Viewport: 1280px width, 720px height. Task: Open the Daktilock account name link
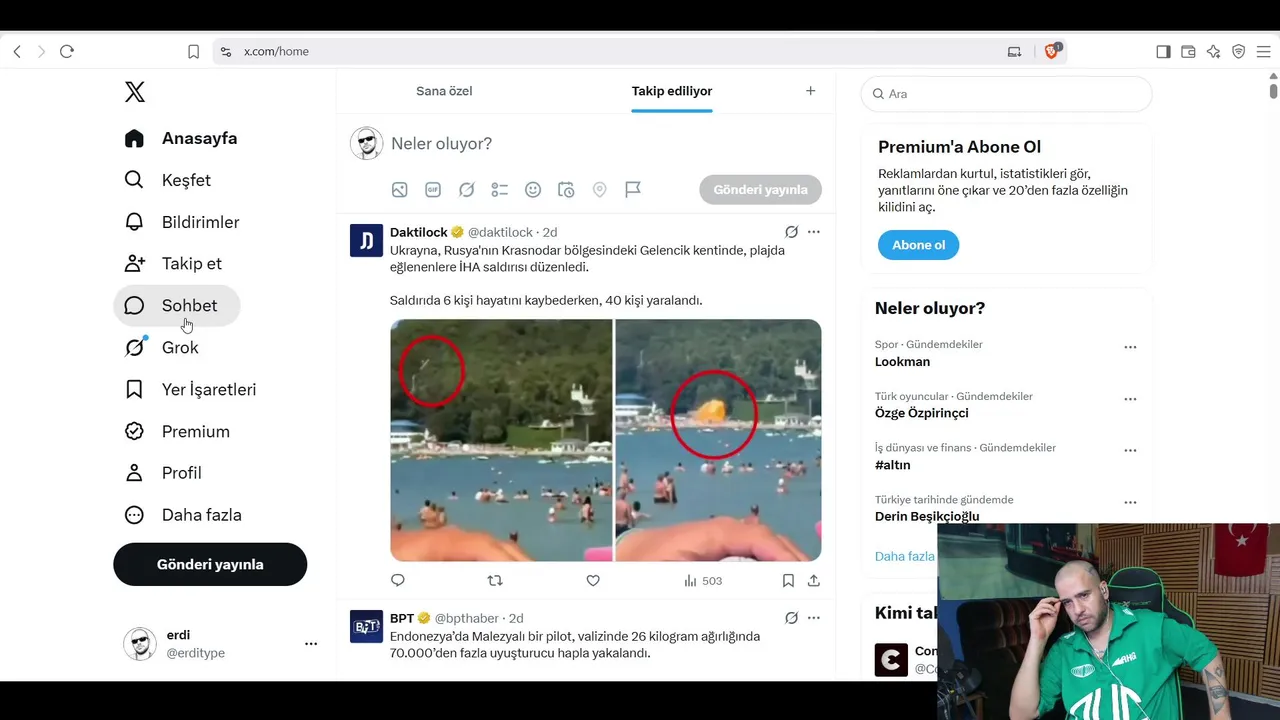419,232
